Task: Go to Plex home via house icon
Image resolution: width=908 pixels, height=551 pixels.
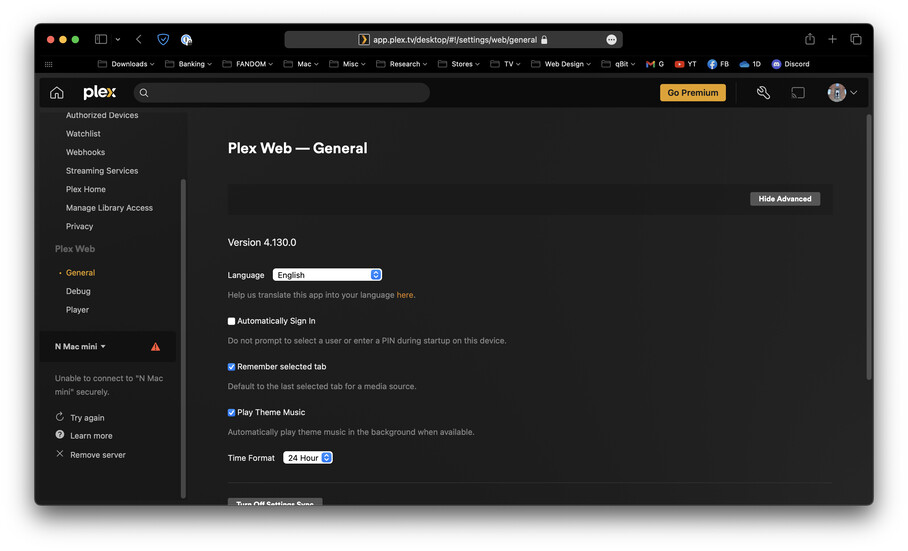Action: [57, 93]
